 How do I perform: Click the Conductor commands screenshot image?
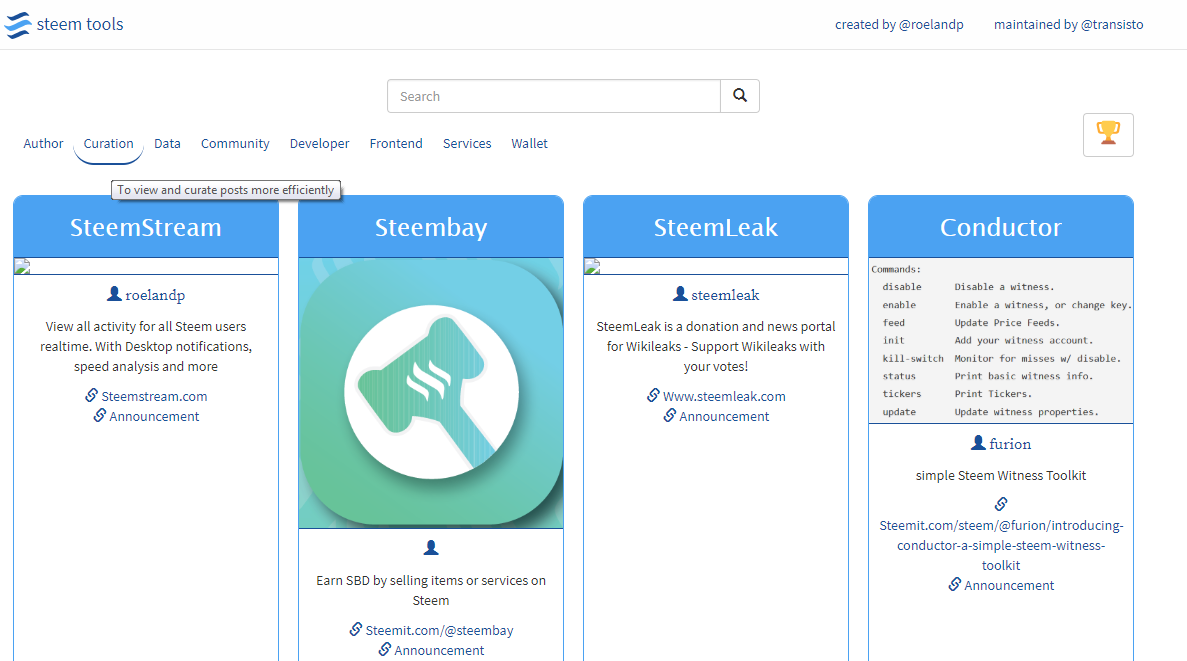coord(1001,340)
